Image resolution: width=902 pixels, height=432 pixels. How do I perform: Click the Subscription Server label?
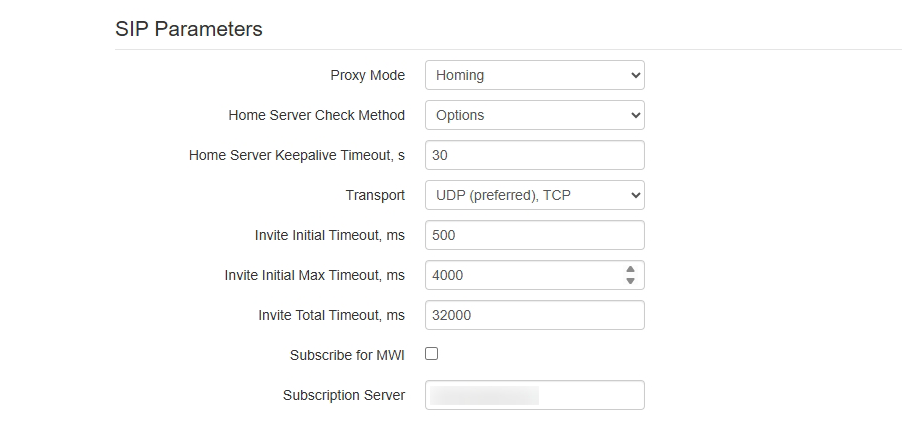point(344,395)
